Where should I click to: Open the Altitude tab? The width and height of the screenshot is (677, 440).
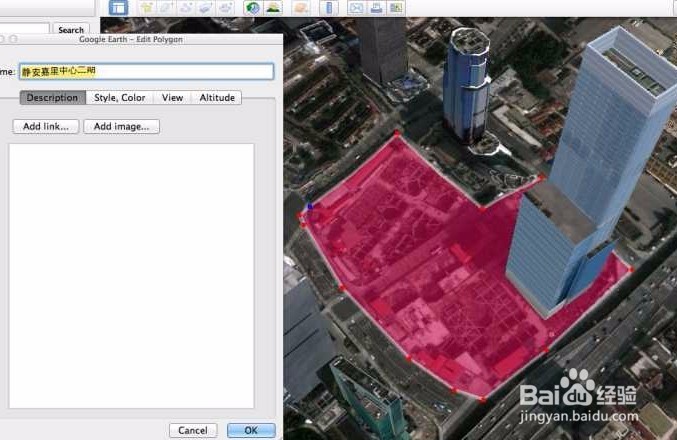point(217,98)
